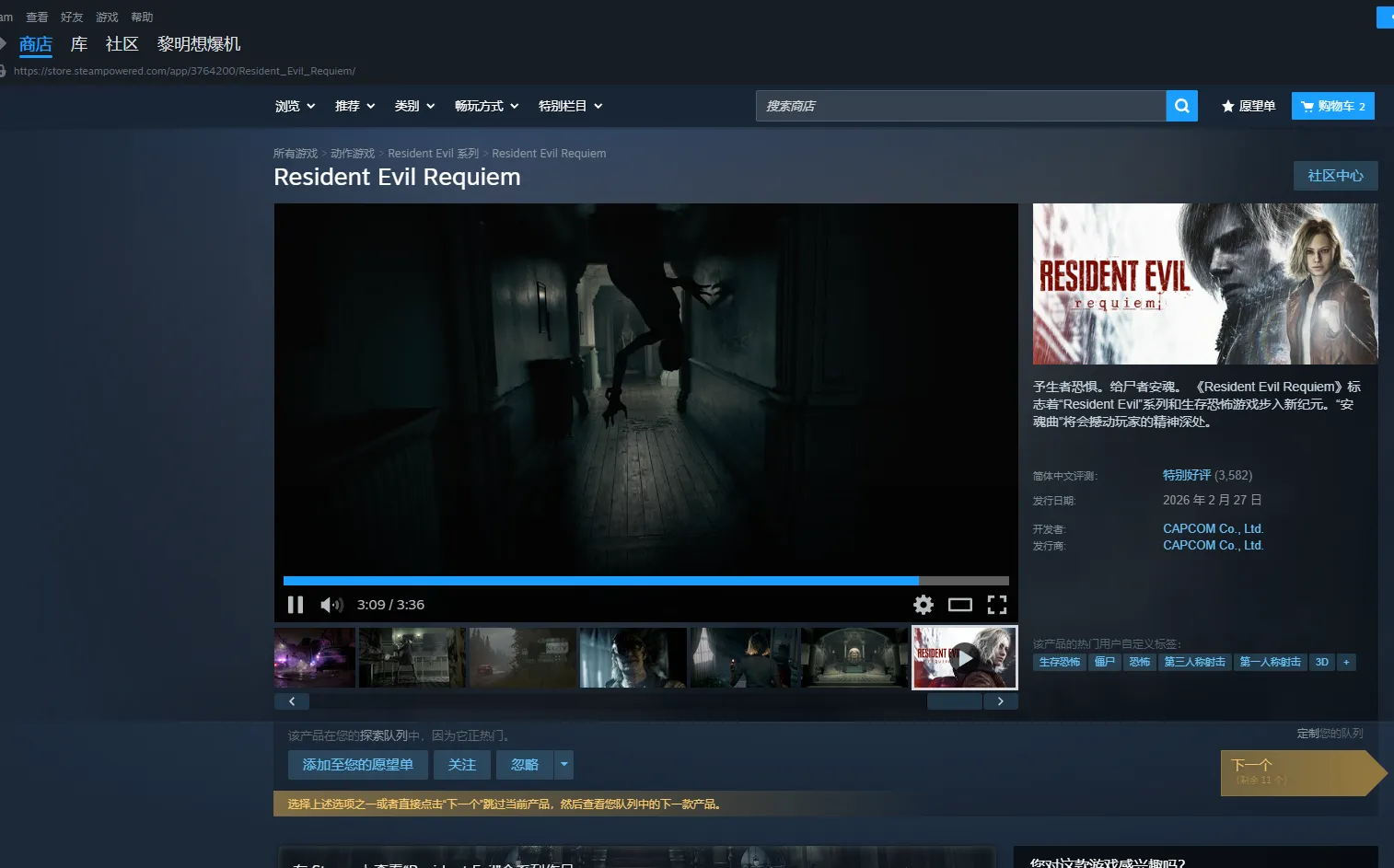Enter fullscreen video mode
Image resolution: width=1394 pixels, height=868 pixels.
click(x=997, y=605)
